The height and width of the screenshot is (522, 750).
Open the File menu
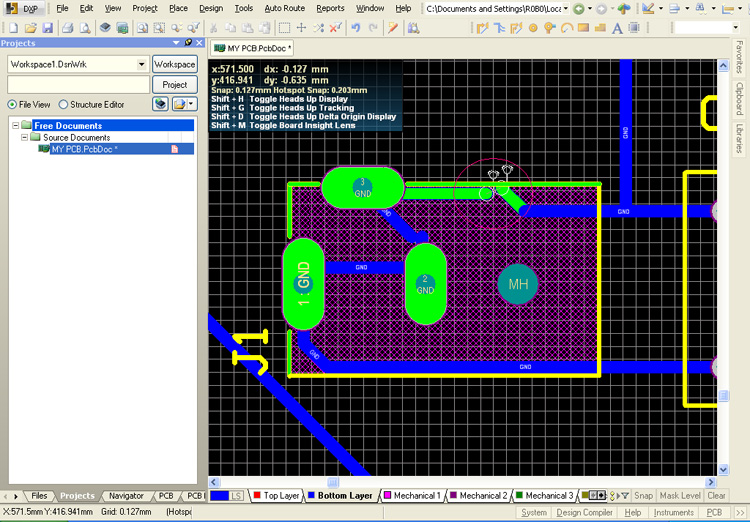coord(62,8)
